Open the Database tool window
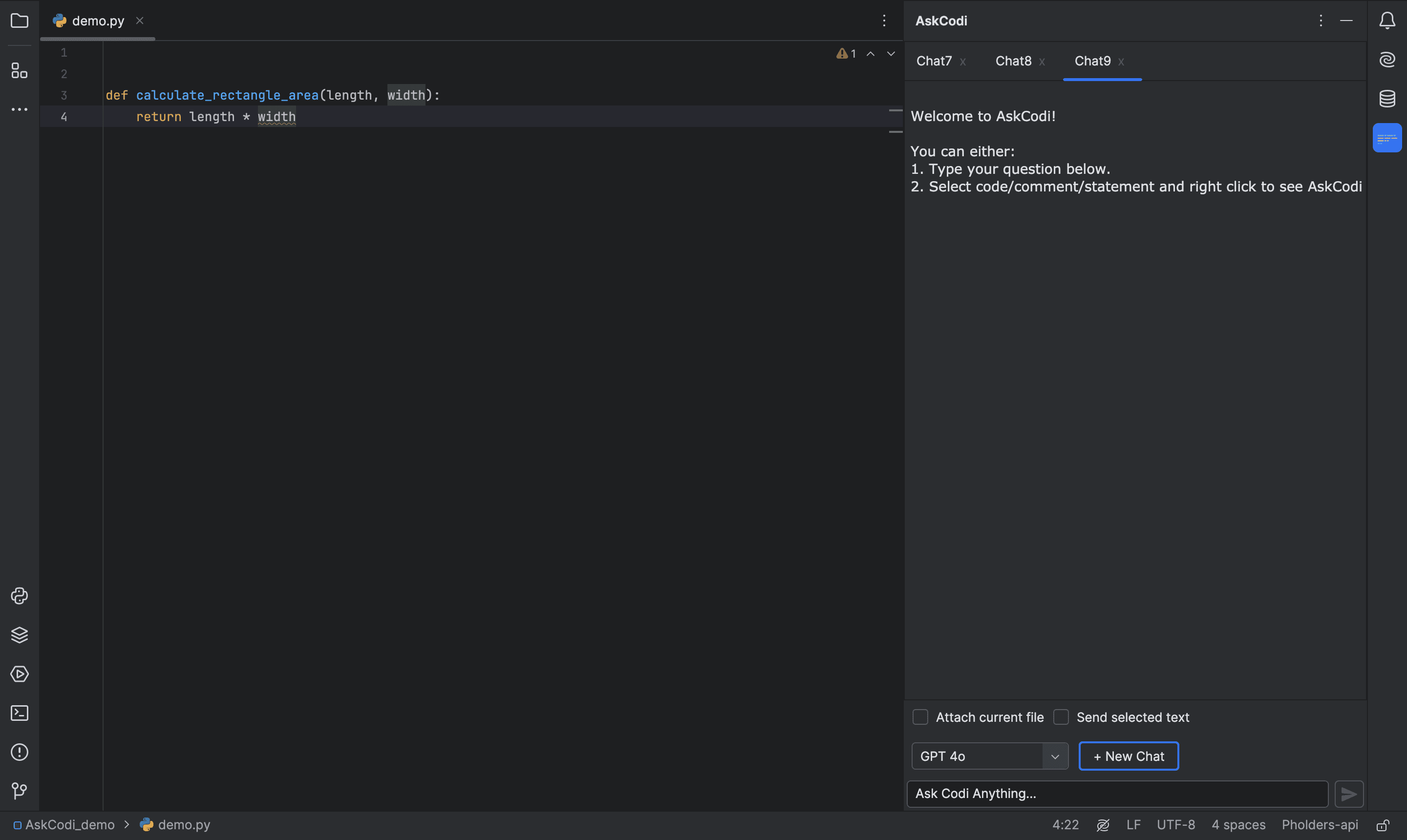 coord(1386,99)
